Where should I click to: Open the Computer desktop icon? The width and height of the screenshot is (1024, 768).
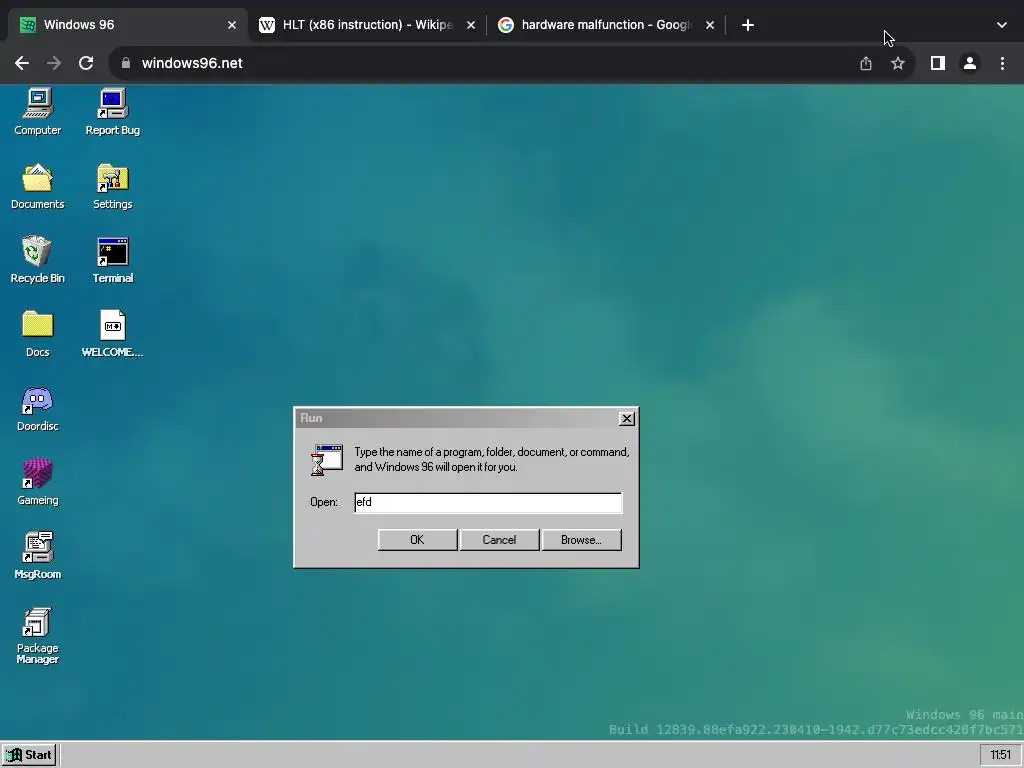pos(37,111)
